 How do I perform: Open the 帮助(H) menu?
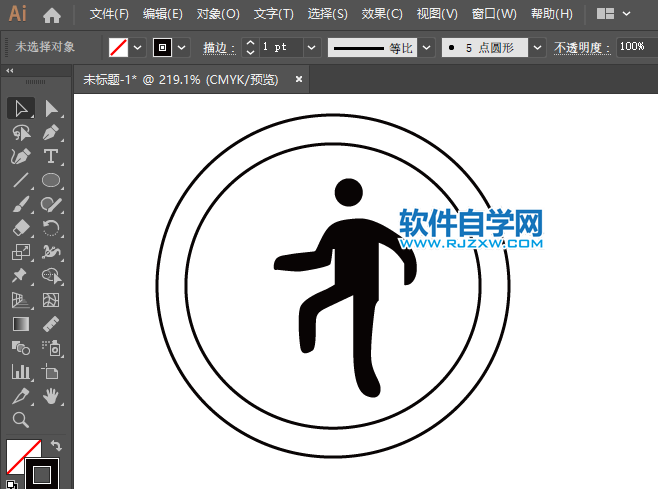tap(551, 14)
